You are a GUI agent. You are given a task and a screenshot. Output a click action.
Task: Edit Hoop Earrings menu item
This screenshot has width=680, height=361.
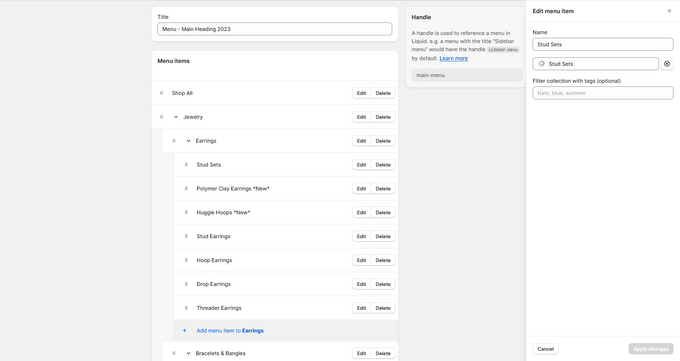click(x=361, y=260)
